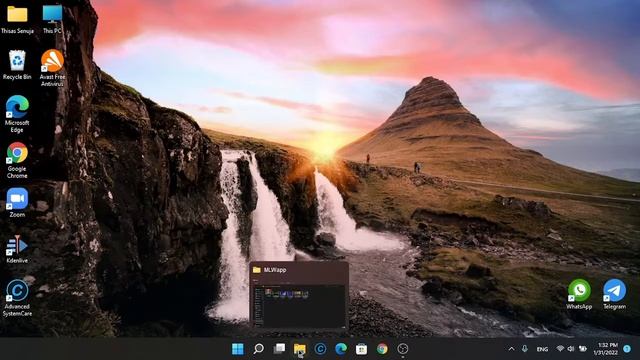Screen dimensions: 640x360
Task: Open Task View on taskbar
Action: click(x=279, y=349)
